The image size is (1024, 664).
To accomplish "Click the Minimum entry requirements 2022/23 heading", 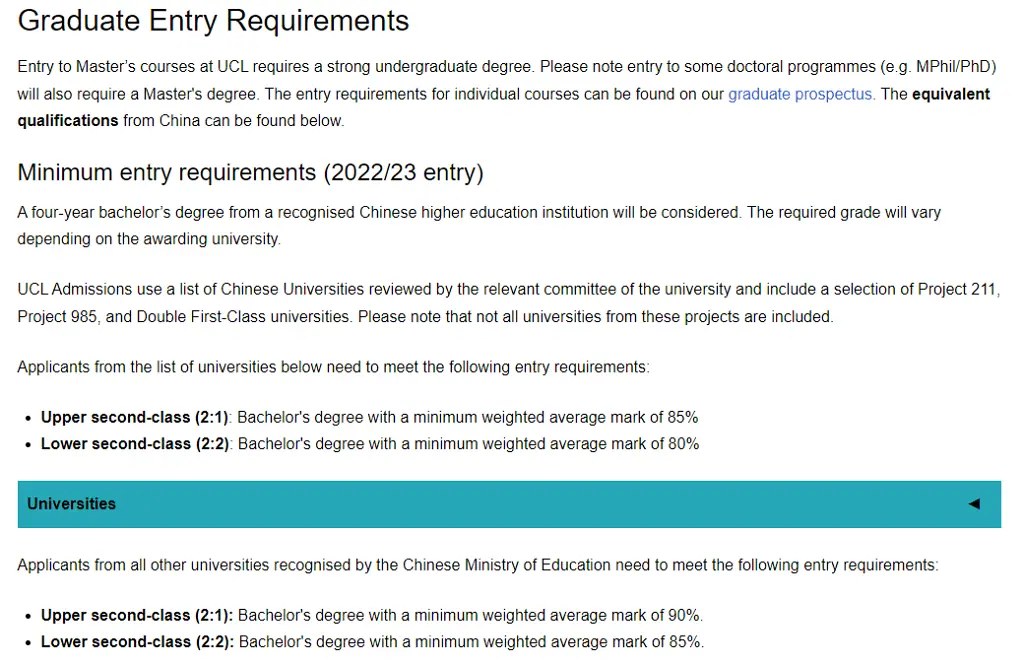I will (250, 172).
